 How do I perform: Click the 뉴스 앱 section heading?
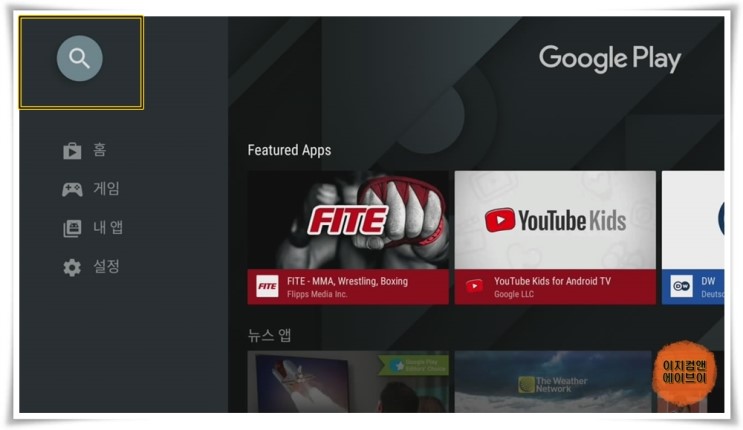tap(270, 335)
